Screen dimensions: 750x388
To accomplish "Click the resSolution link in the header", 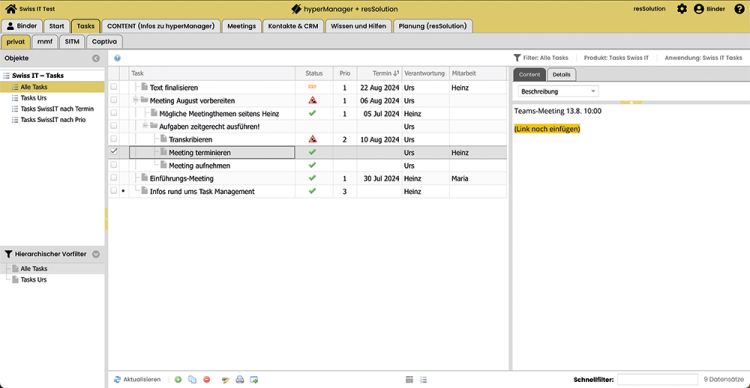I will tap(649, 9).
